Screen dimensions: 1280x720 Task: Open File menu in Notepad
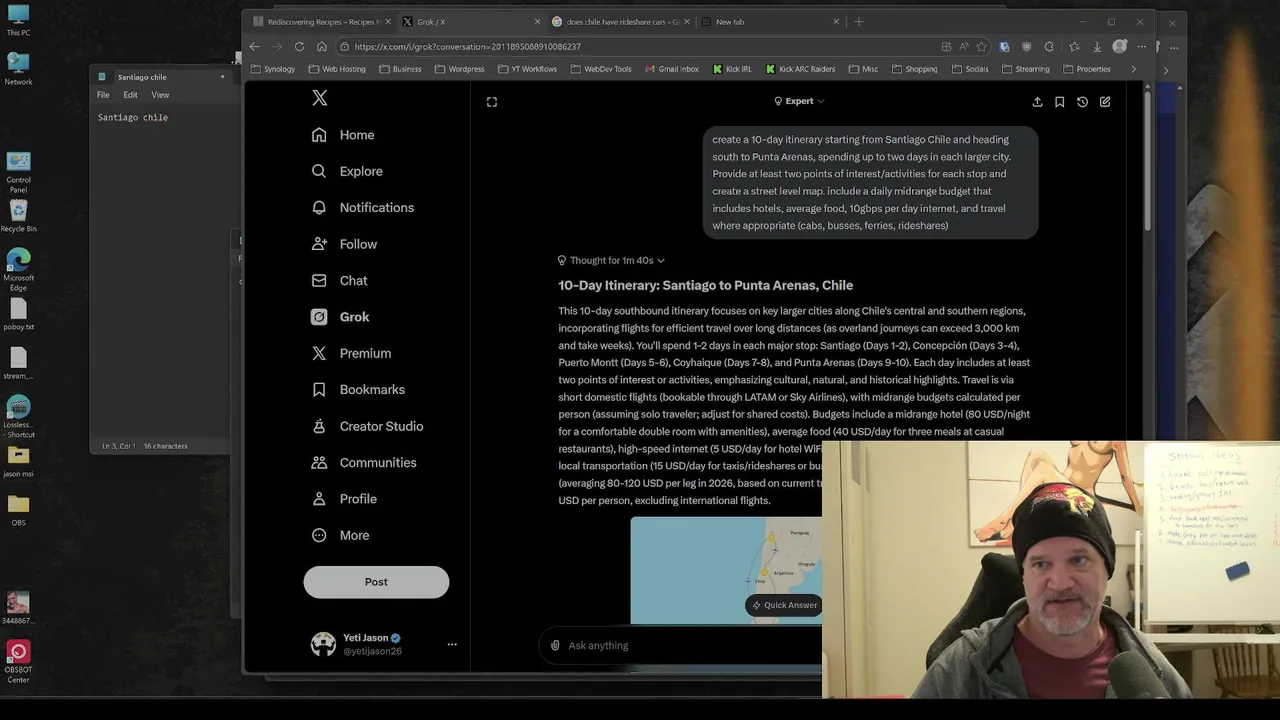tap(103, 95)
